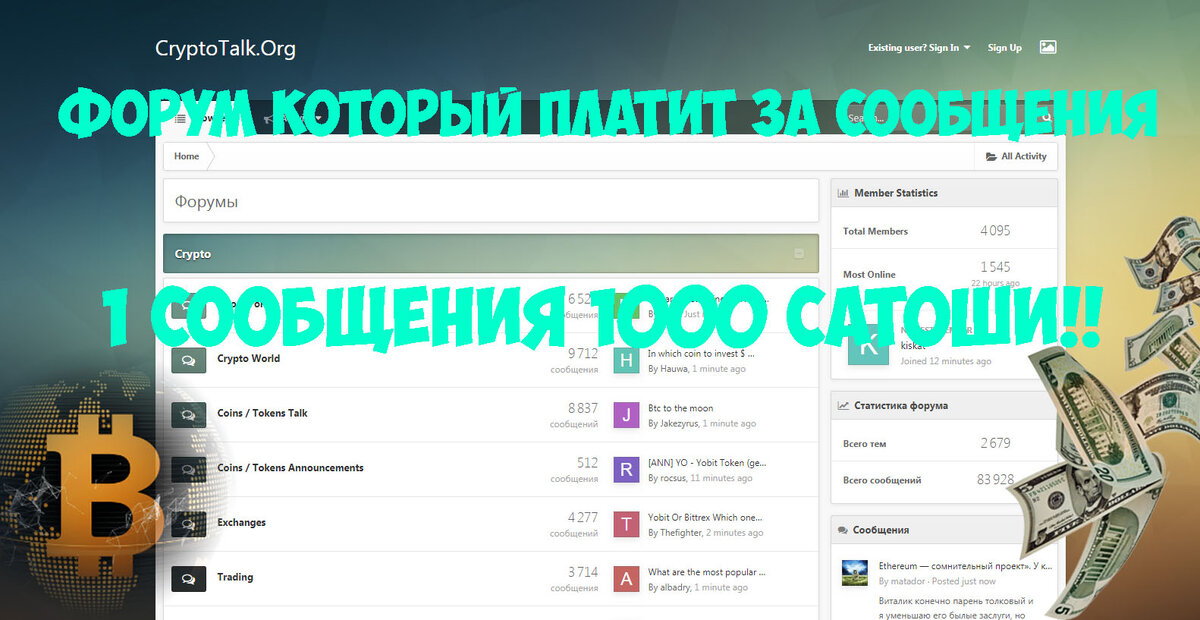Screen dimensions: 1200x620
Task: Open the Existing user Sign In dropdown
Action: [919, 47]
